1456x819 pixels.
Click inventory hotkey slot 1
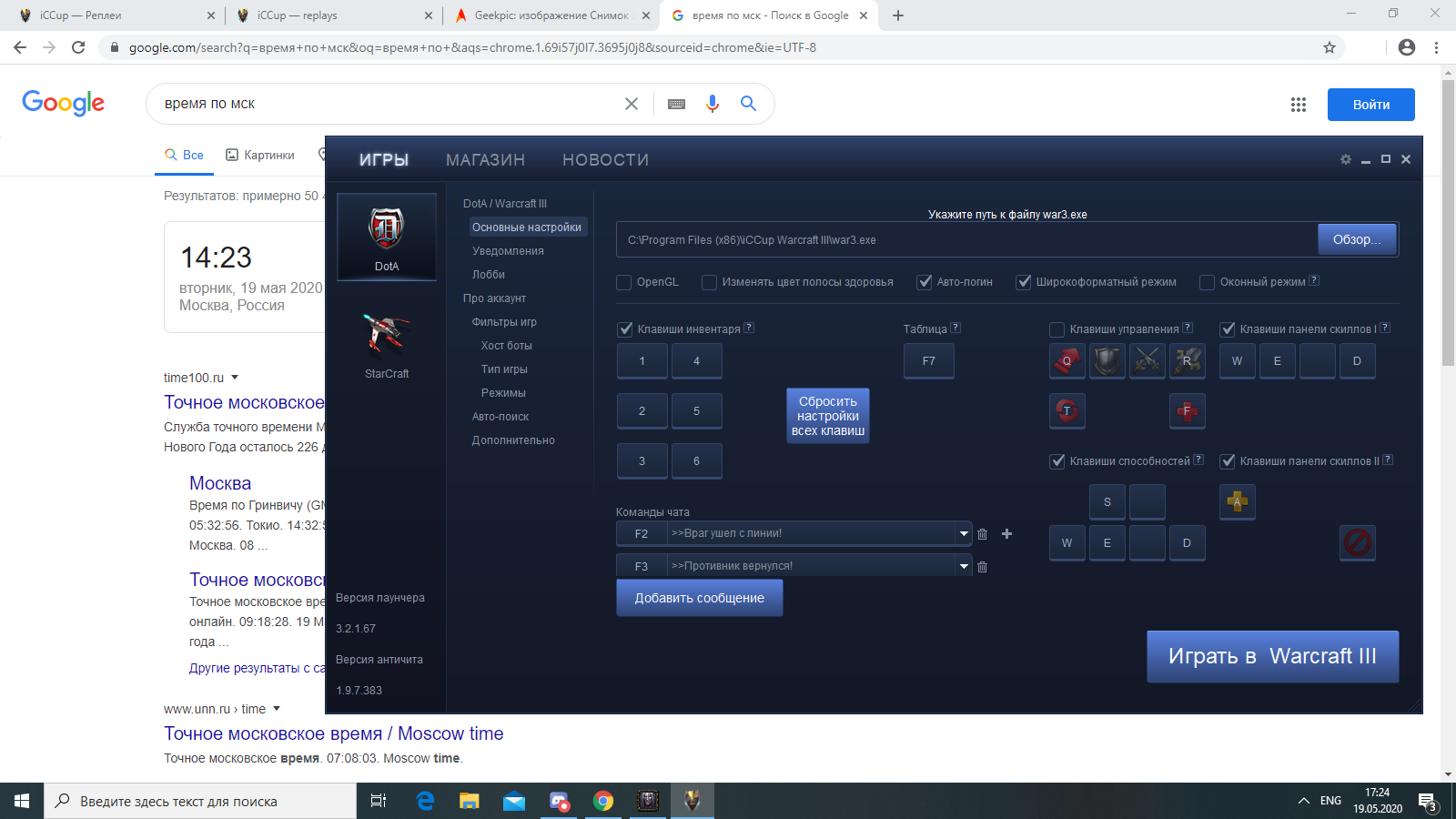pyautogui.click(x=642, y=361)
